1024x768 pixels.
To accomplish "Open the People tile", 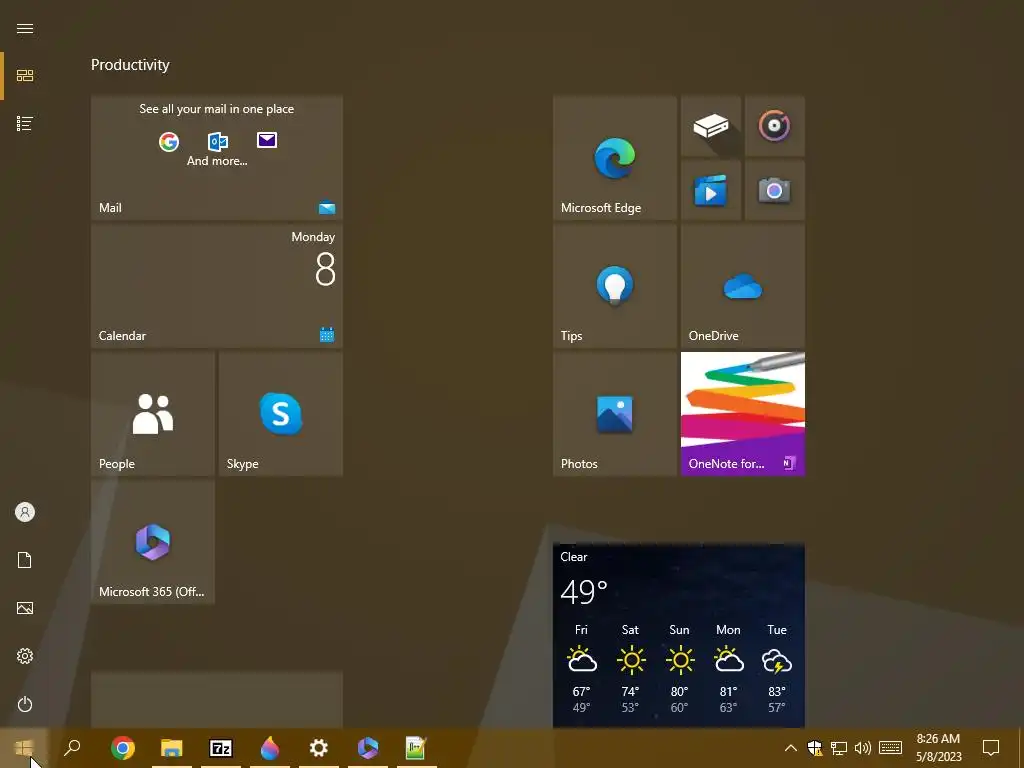I will click(x=153, y=414).
